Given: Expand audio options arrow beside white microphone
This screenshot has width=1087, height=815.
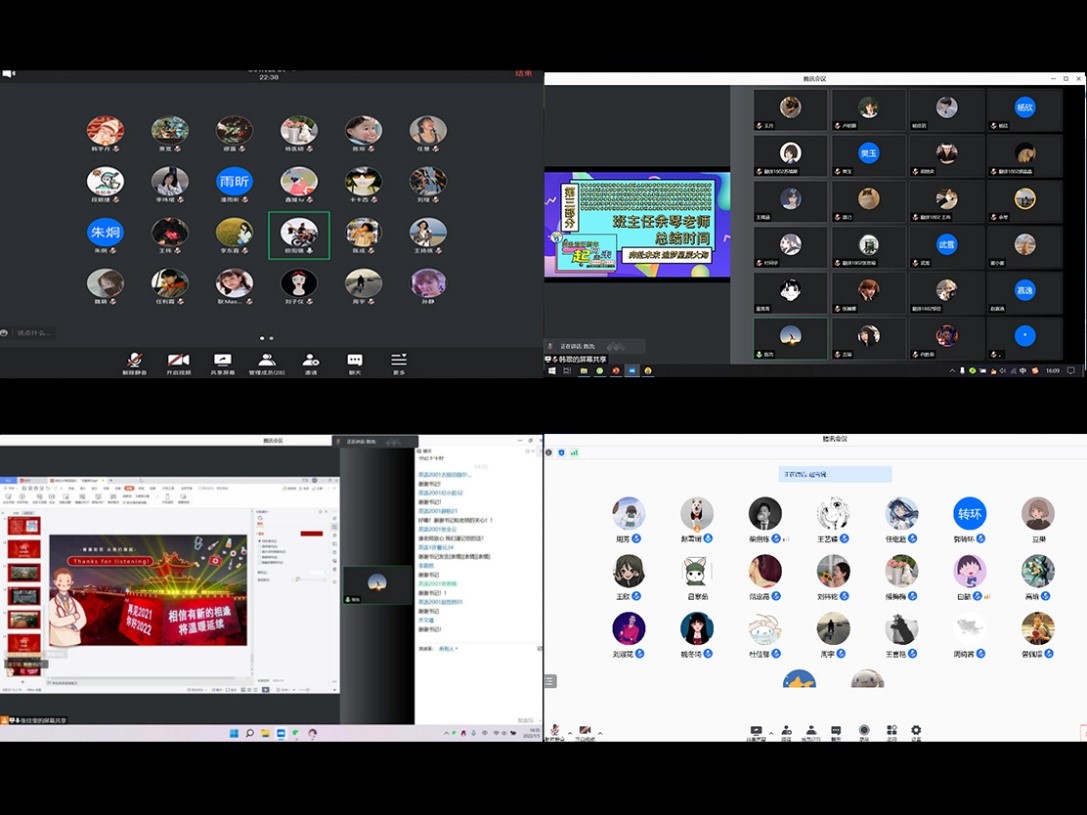Looking at the screenshot, I should tap(570, 733).
